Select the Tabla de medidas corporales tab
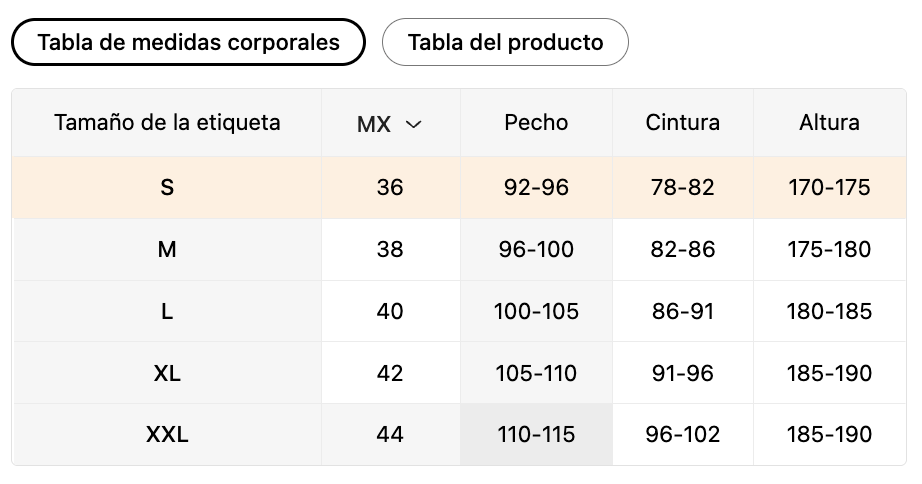The image size is (922, 484). coord(188,42)
